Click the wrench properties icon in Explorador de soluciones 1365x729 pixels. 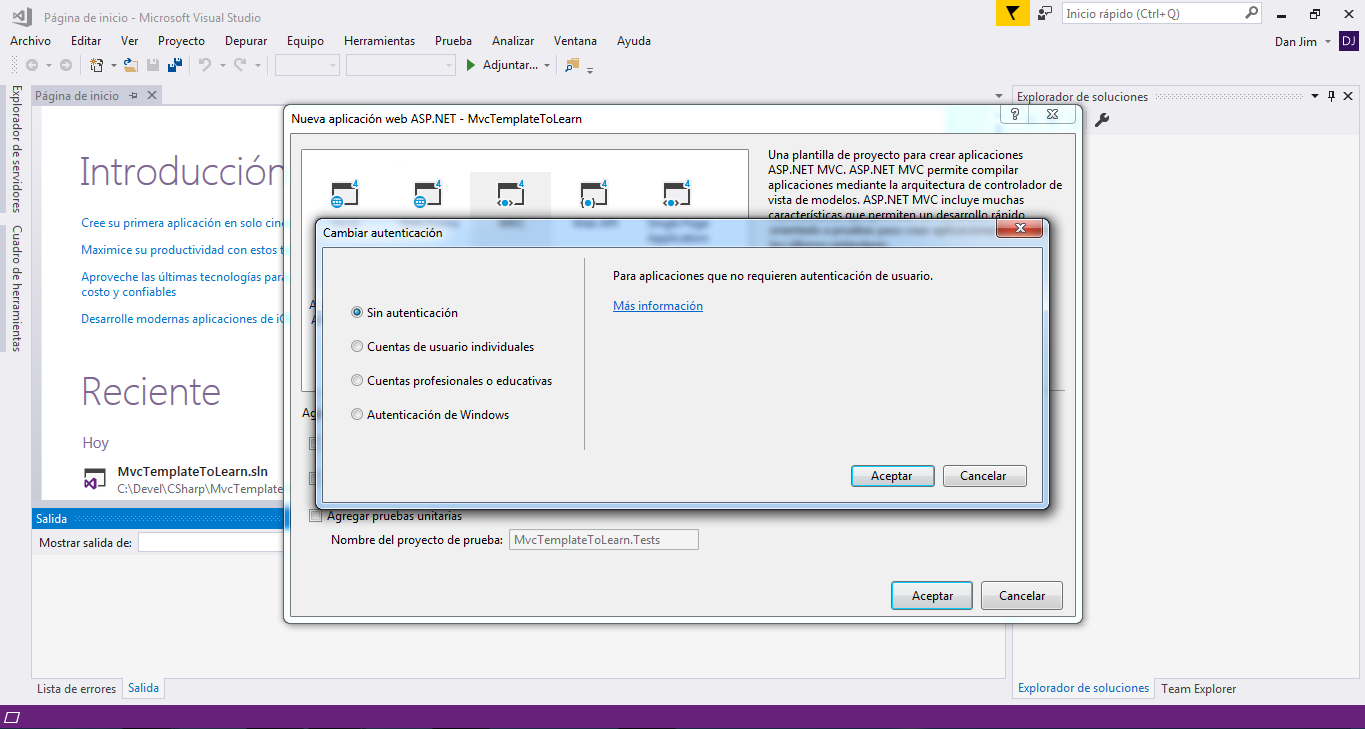click(x=1102, y=120)
